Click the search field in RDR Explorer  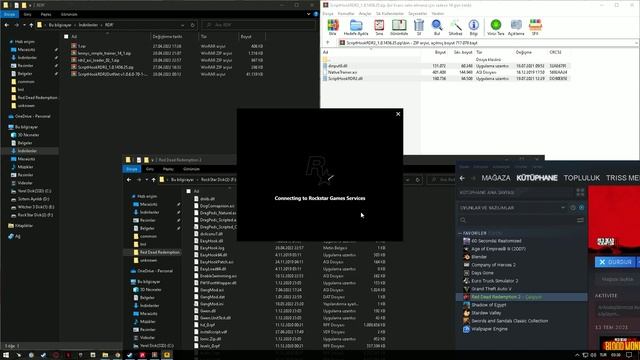point(259,25)
